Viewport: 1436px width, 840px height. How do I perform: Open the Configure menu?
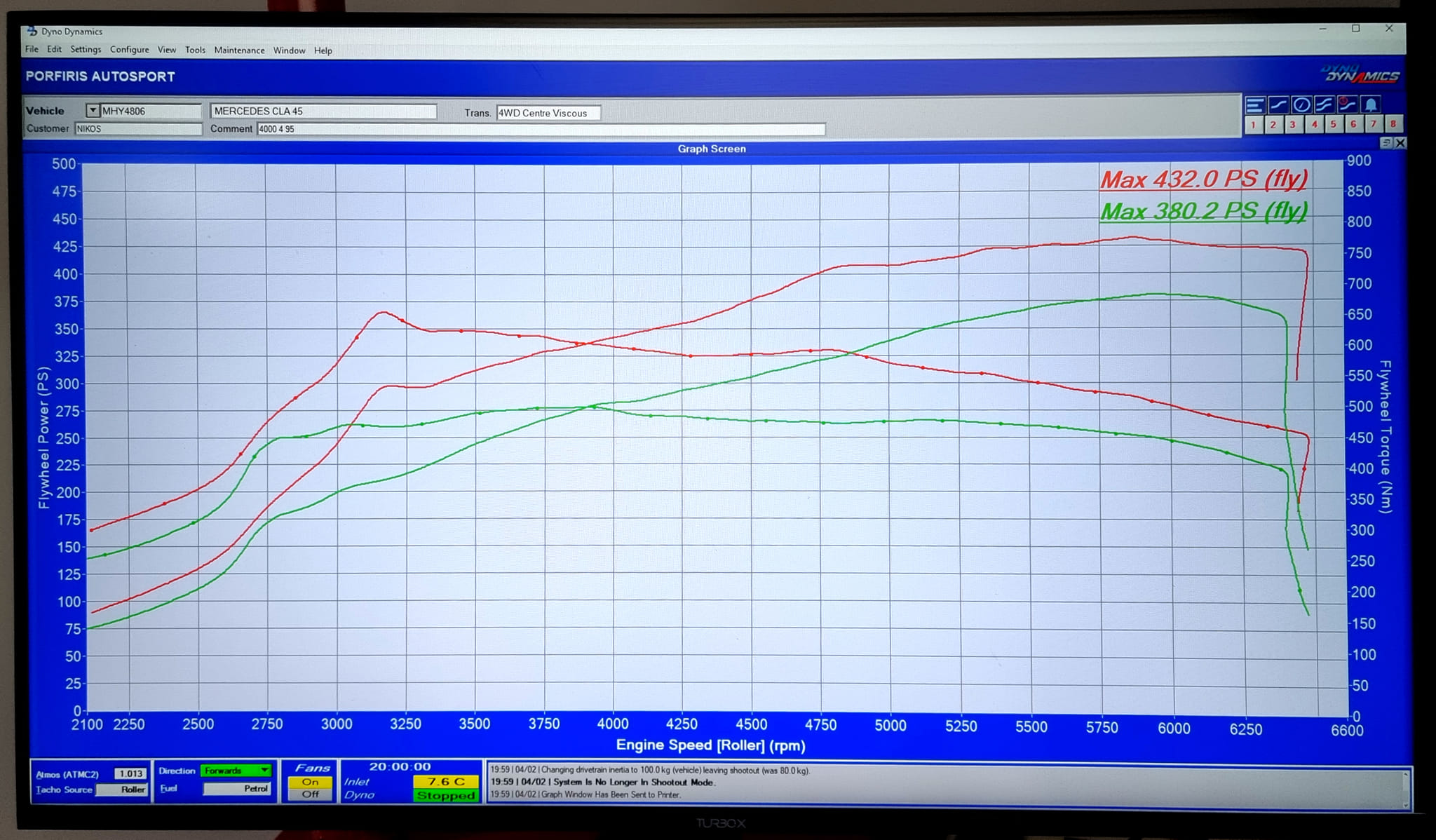(129, 50)
